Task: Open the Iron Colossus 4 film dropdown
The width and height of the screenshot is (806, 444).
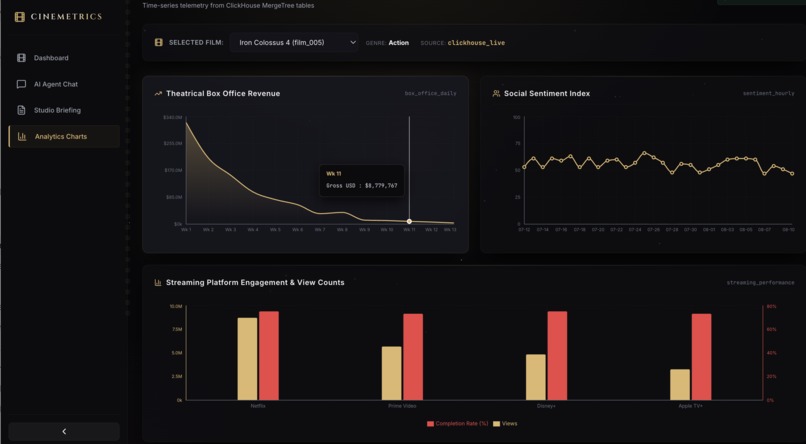Action: (294, 43)
